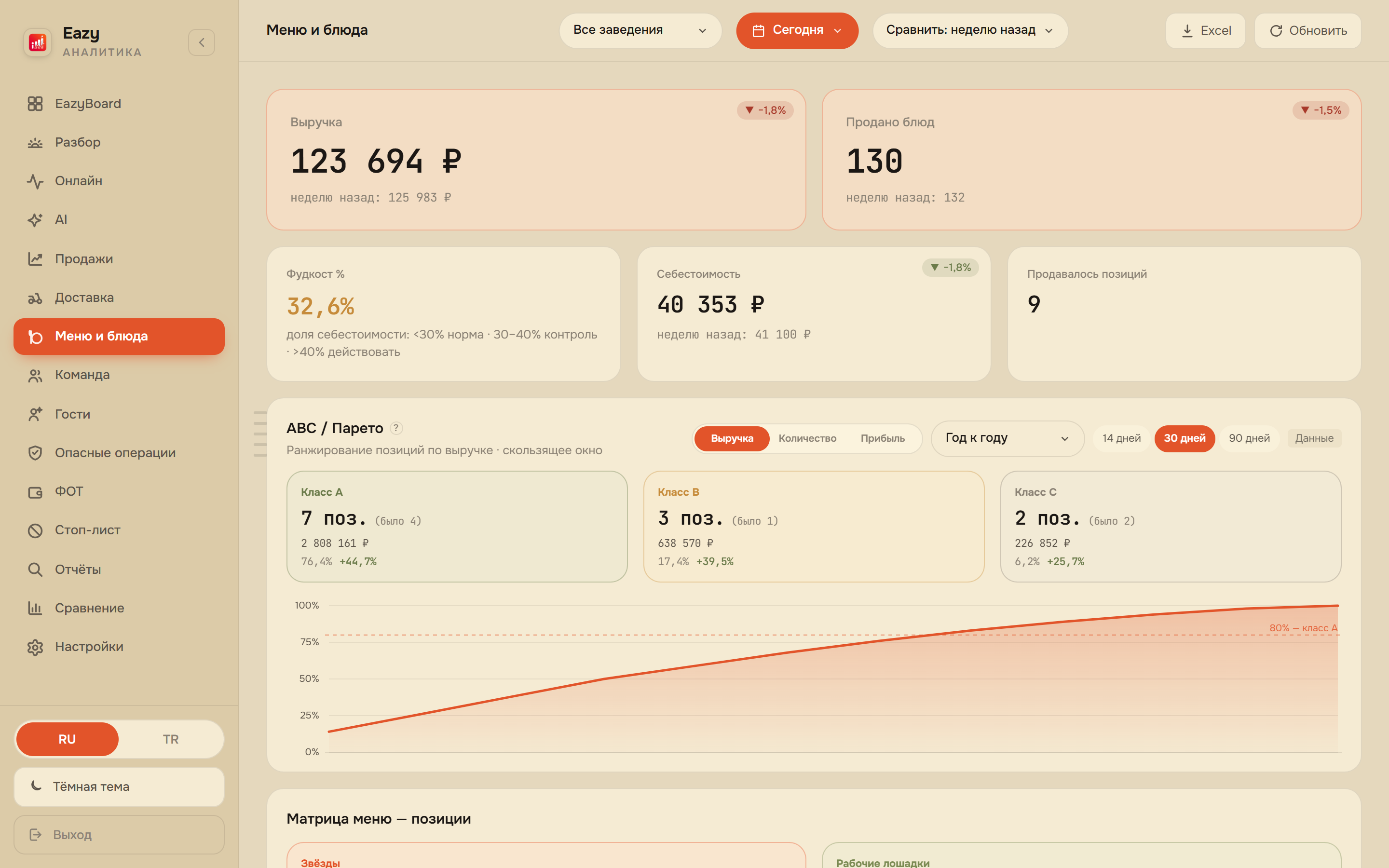Go to the Настройки label
This screenshot has height=868, width=1389.
pos(89,647)
